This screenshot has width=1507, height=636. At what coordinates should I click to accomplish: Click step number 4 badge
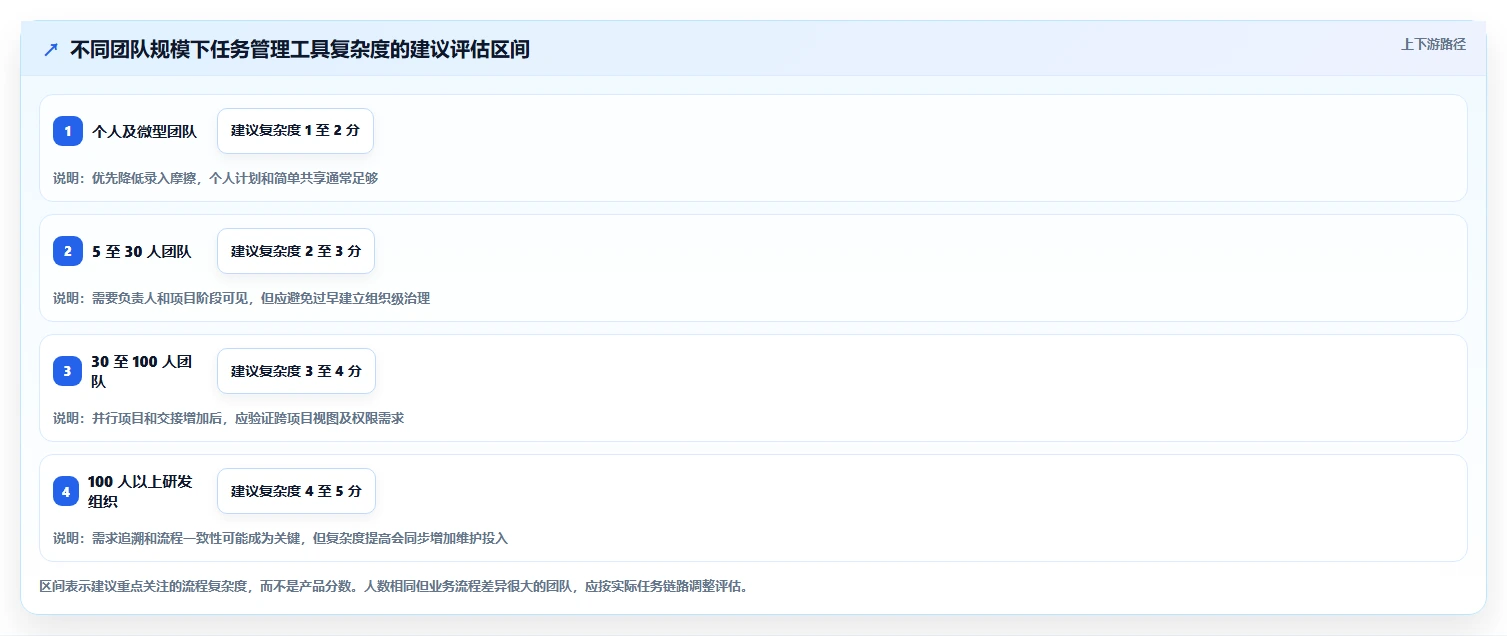point(66,491)
